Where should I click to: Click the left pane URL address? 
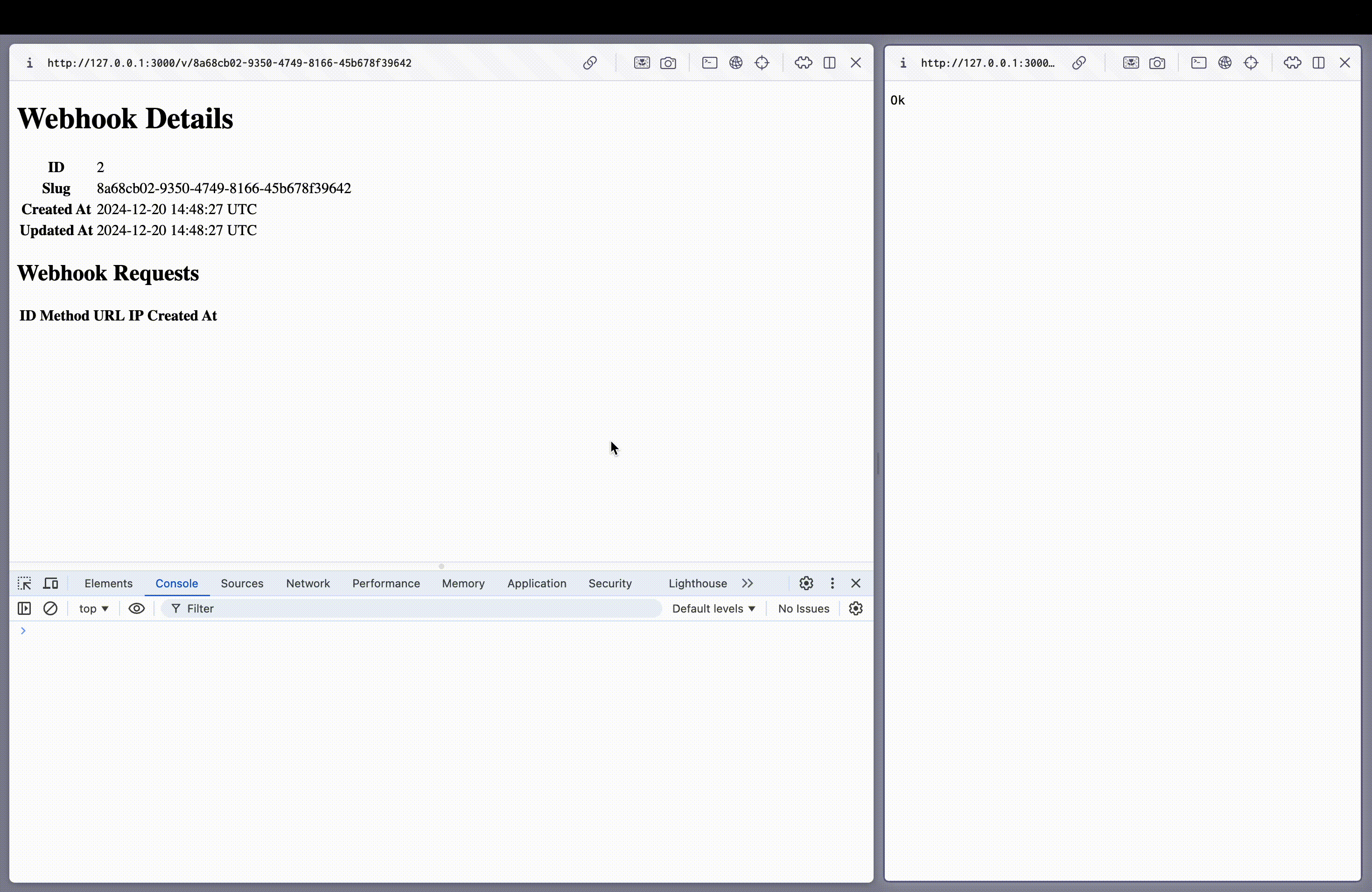(230, 63)
